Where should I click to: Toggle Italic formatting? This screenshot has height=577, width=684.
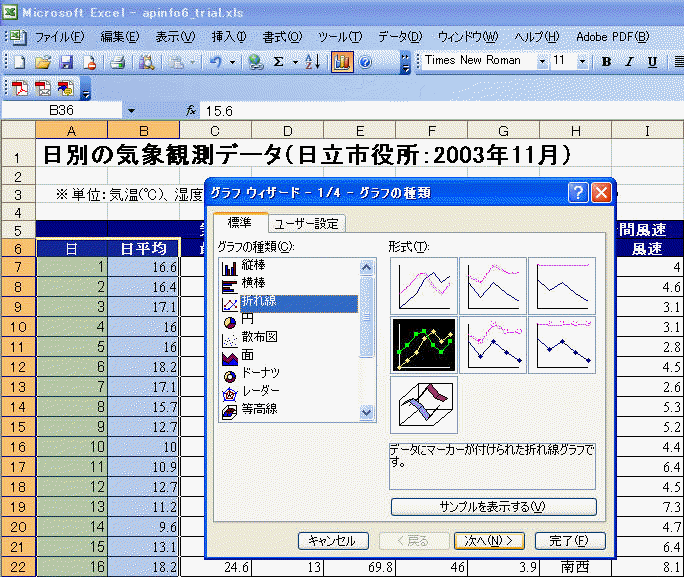click(629, 62)
